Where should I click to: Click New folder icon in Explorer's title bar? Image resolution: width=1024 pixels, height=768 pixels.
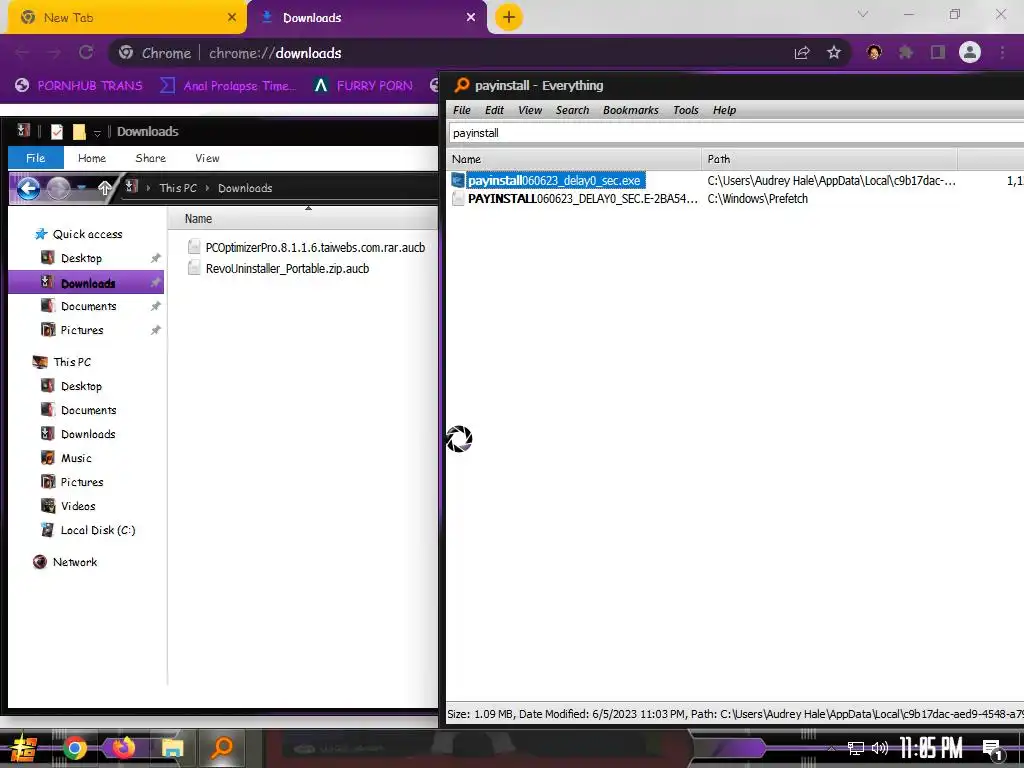point(79,132)
